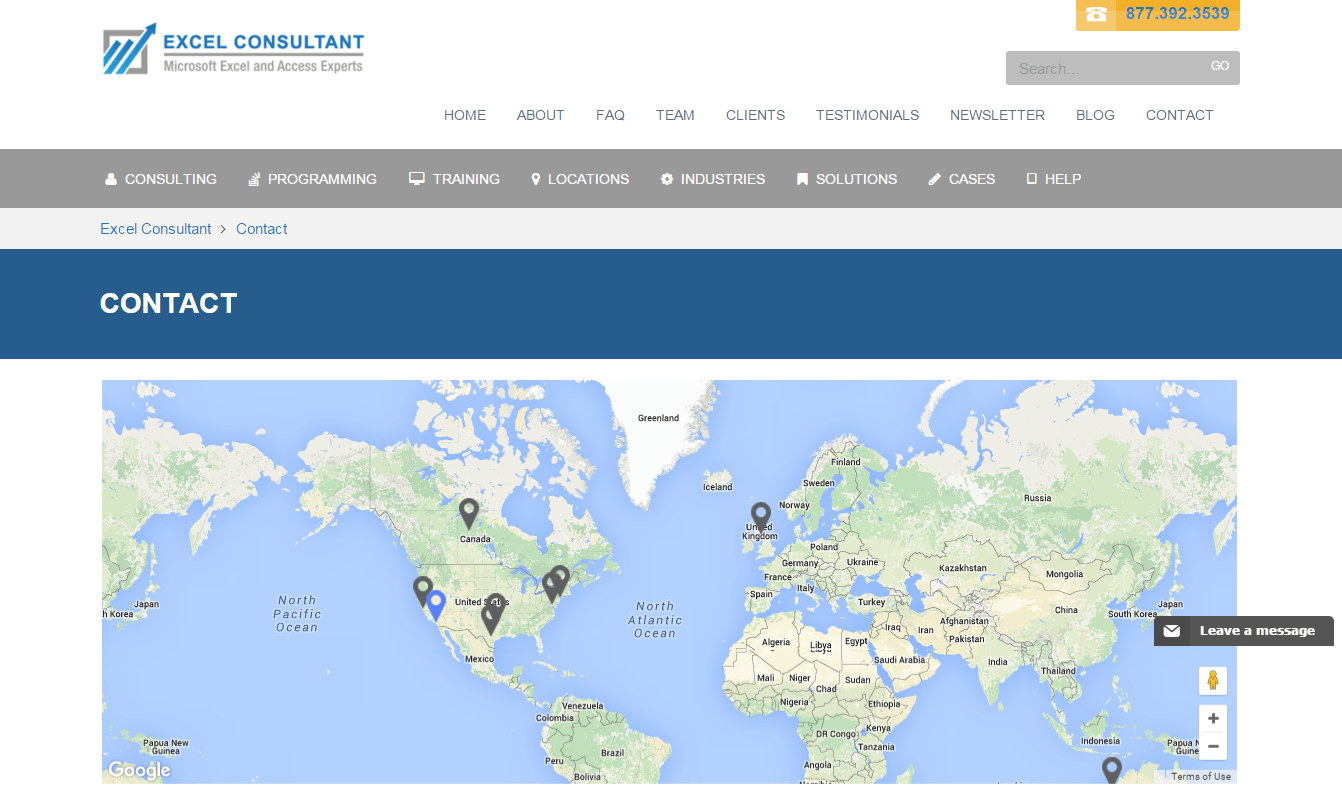The image size is (1342, 799).
Task: Expand the Industries menu
Action: [x=713, y=179]
